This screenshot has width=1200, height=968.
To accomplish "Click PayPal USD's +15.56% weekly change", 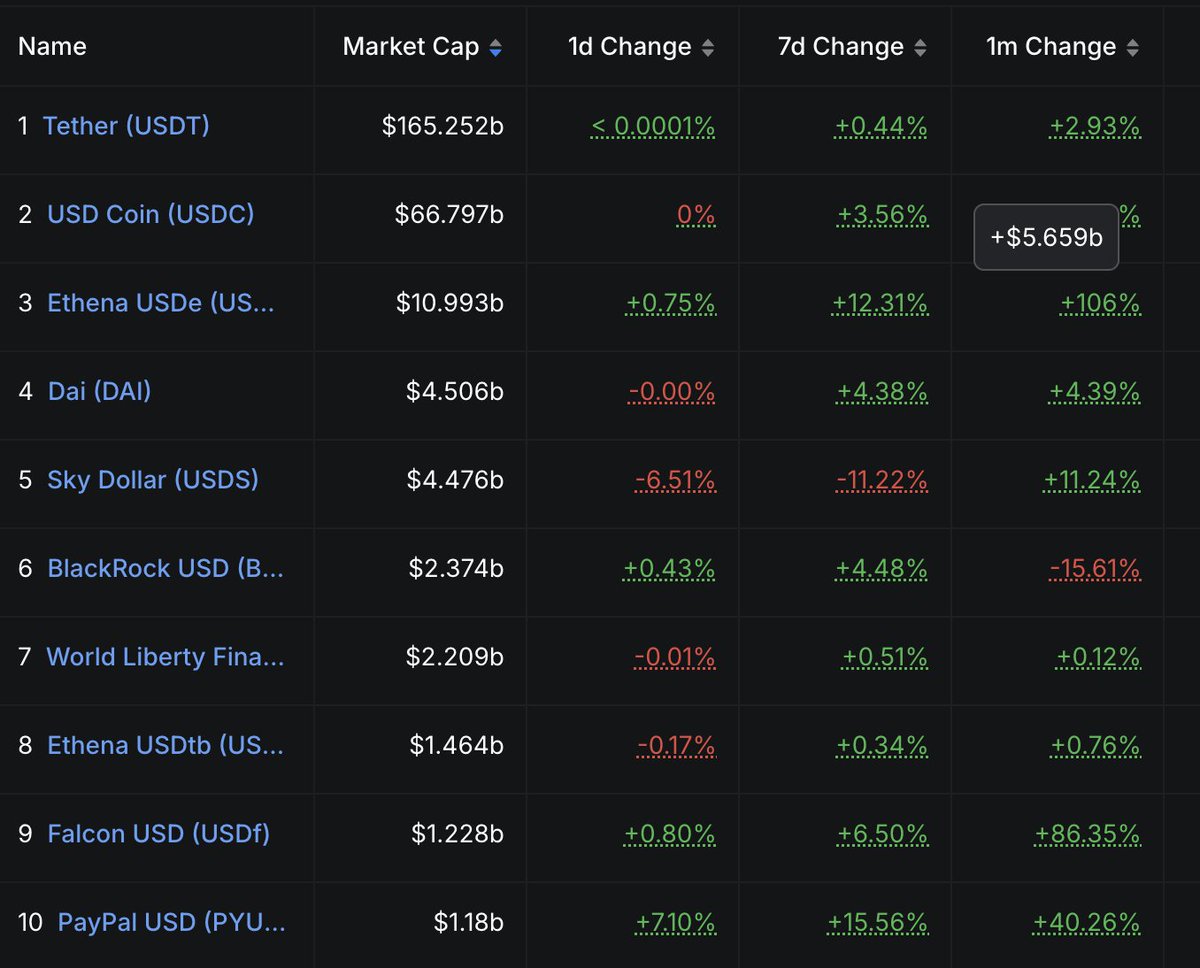I will tap(878, 923).
